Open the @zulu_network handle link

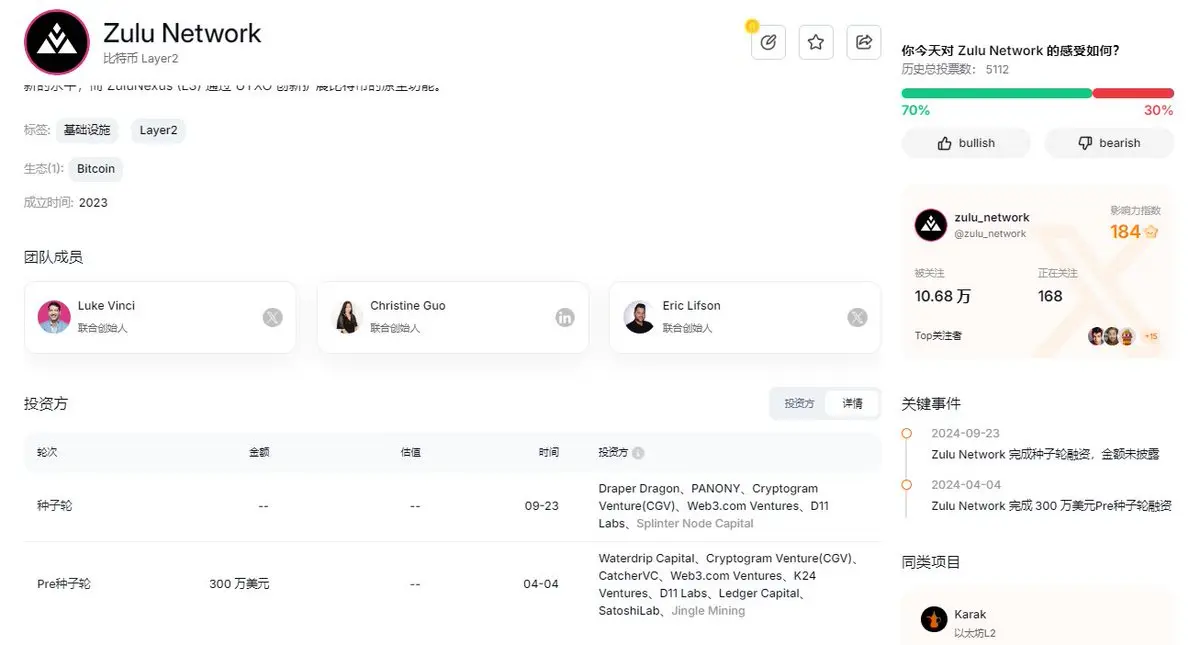pyautogui.click(x=990, y=234)
